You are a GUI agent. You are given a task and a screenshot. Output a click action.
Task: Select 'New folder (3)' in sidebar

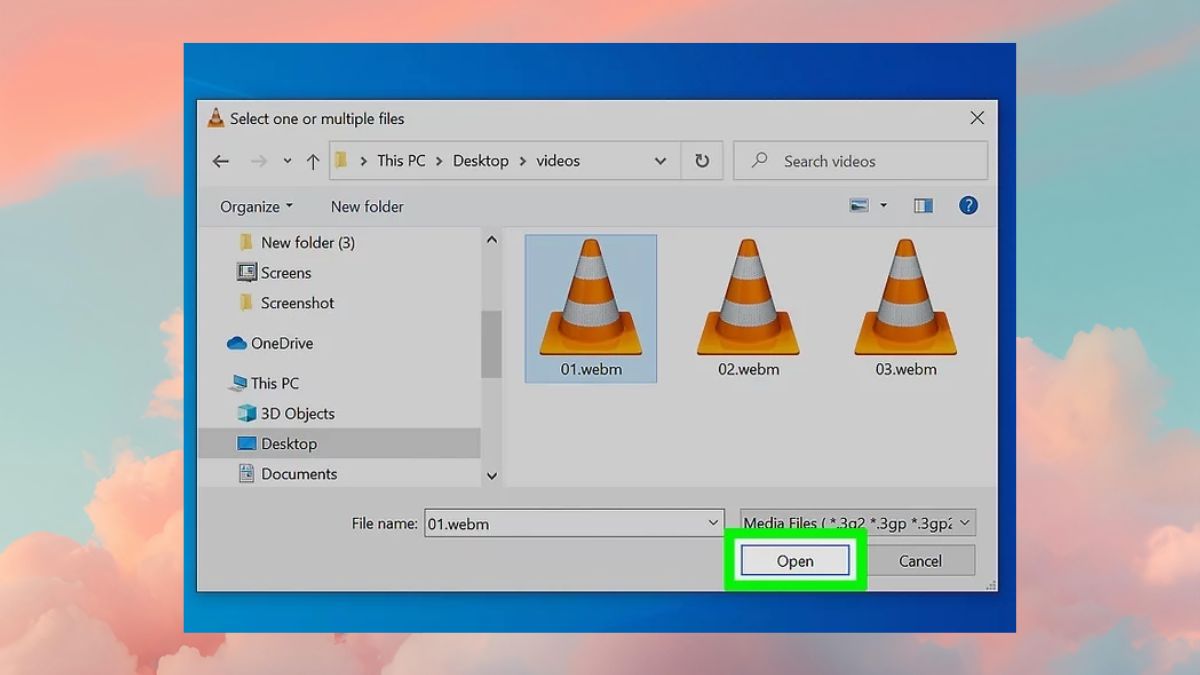coord(307,243)
